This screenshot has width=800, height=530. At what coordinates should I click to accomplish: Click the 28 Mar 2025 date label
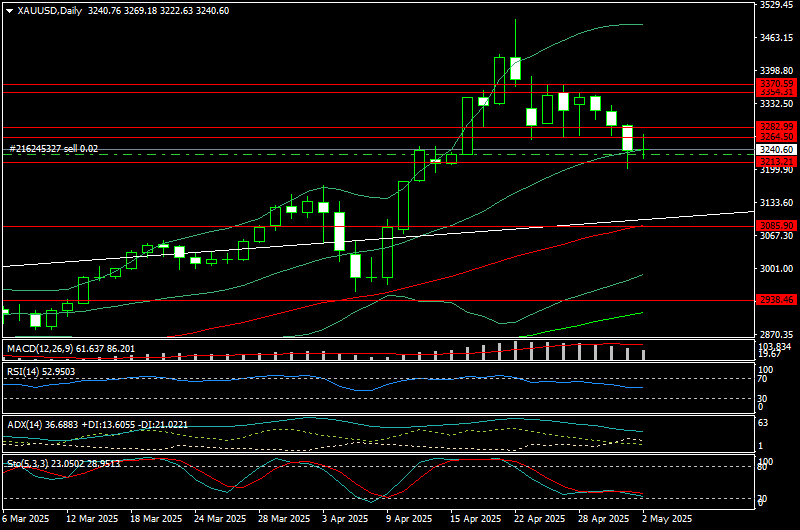click(284, 519)
